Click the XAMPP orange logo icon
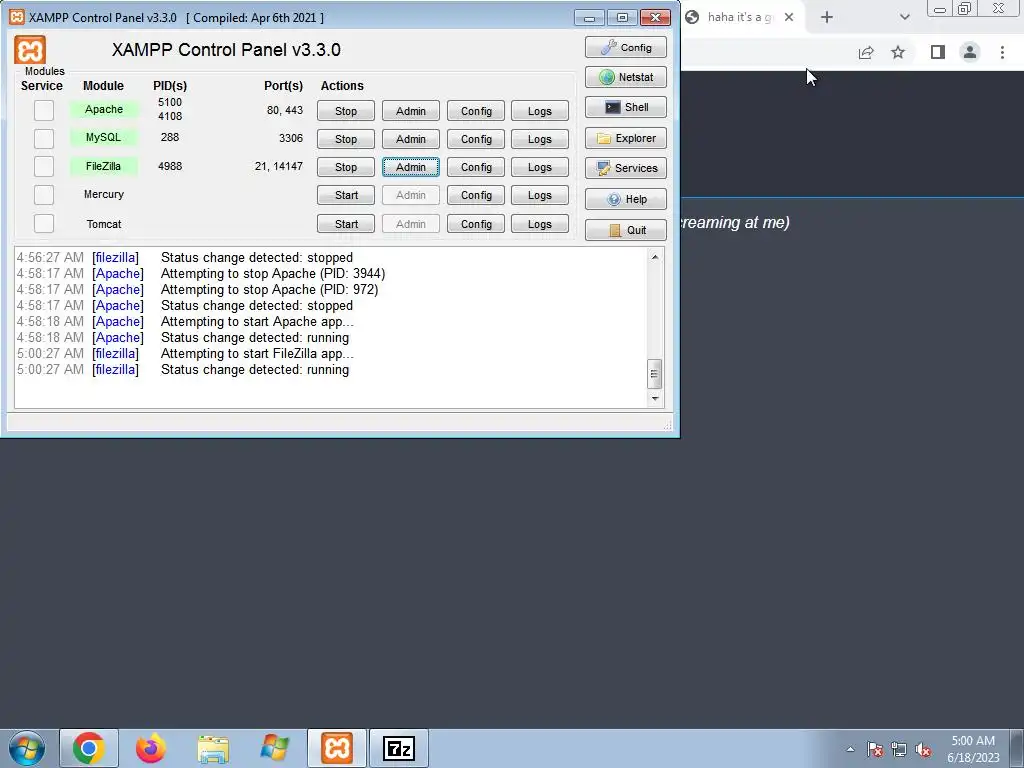The height and width of the screenshot is (768, 1024). pos(30,50)
